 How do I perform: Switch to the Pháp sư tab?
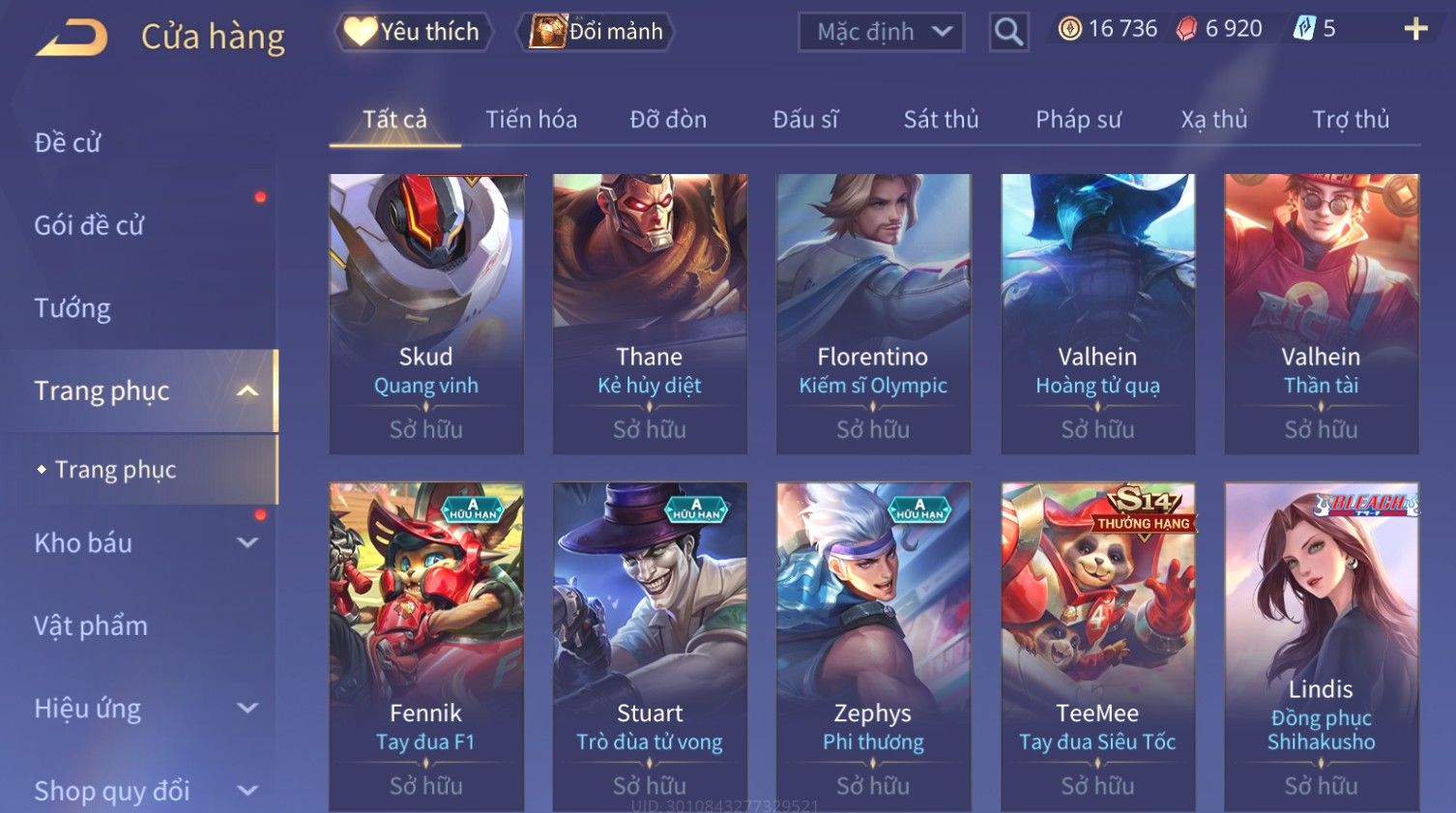(1078, 119)
